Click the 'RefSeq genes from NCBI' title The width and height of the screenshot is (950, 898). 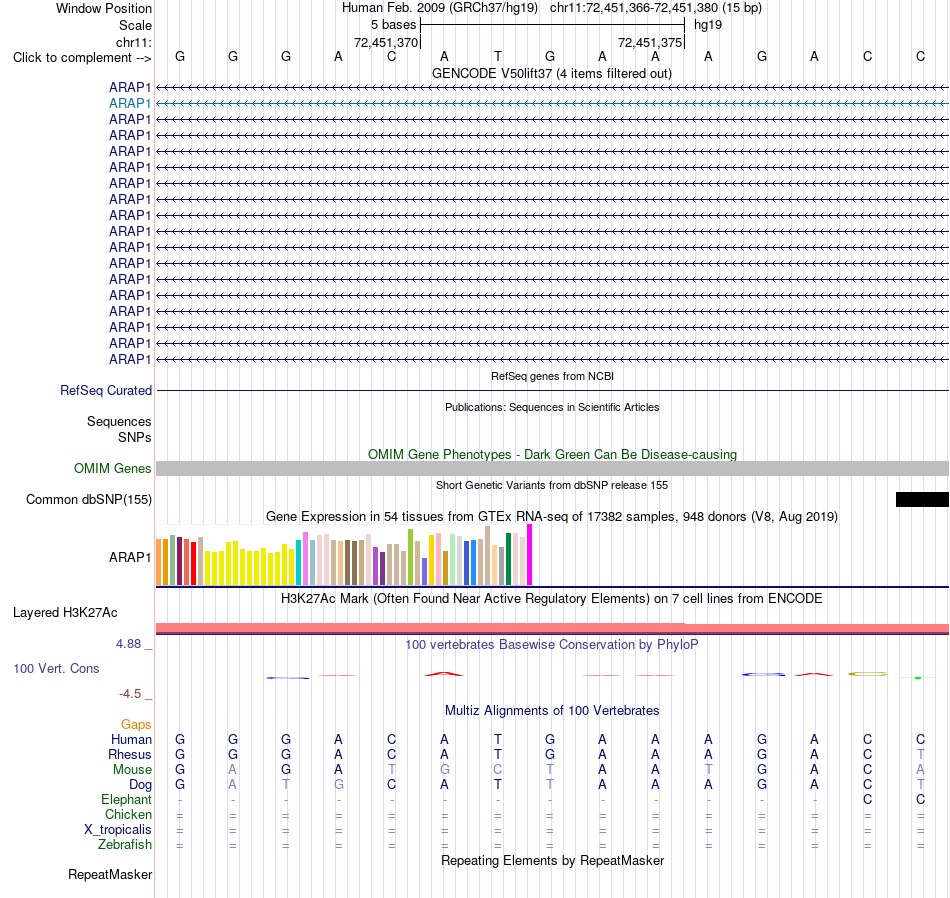click(x=552, y=376)
